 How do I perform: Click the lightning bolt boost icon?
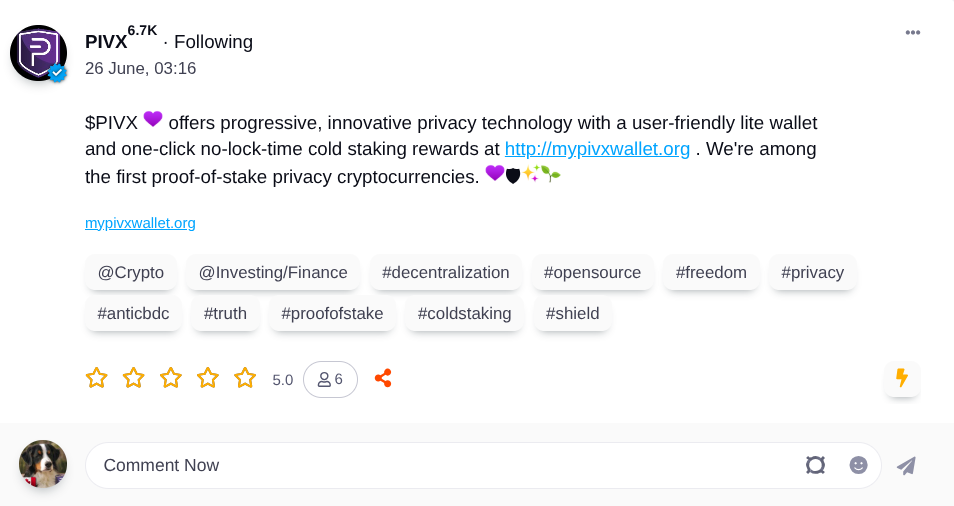tap(901, 378)
